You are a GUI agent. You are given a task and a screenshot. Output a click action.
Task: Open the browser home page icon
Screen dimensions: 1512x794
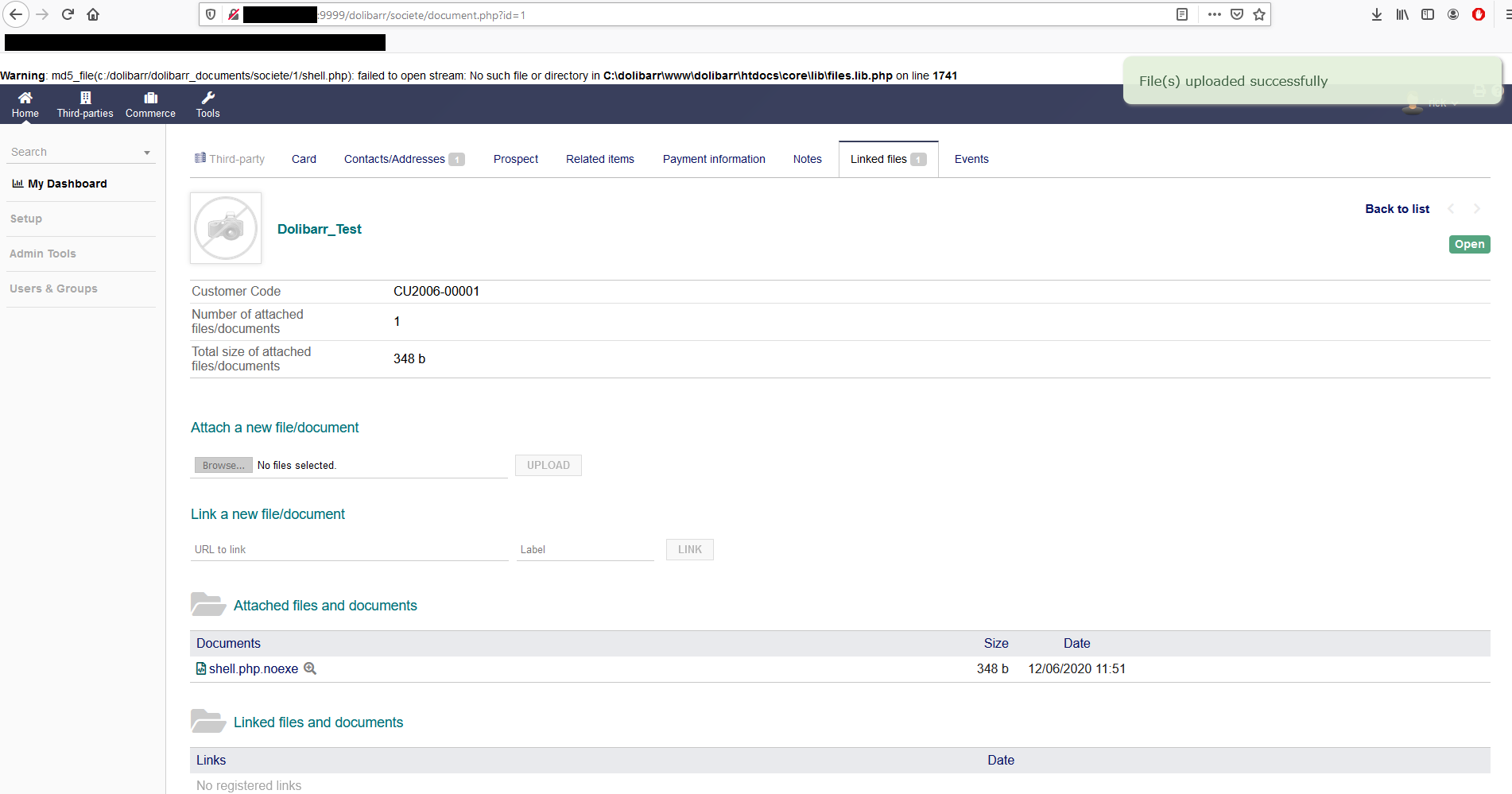93,14
